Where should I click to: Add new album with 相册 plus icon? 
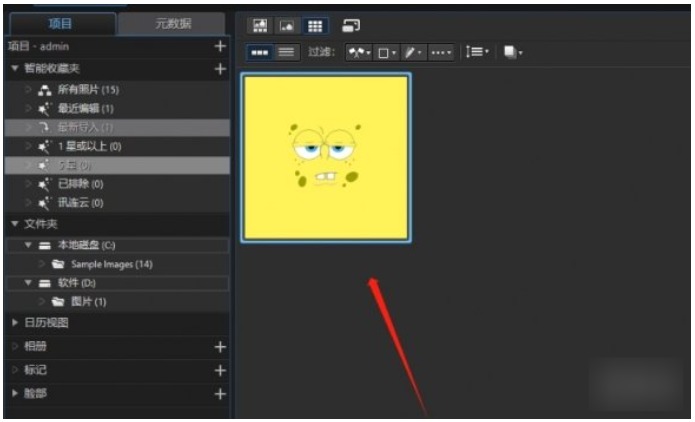tap(220, 347)
